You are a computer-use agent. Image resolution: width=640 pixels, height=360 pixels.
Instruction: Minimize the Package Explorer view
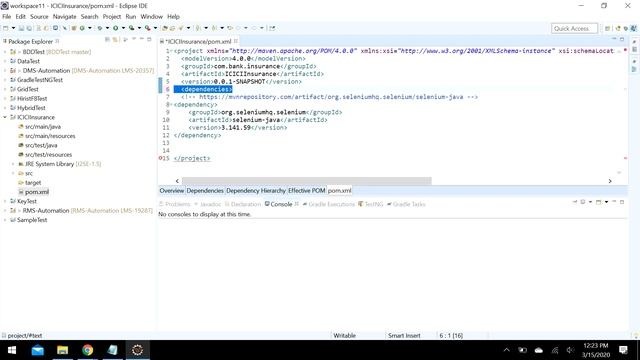point(142,39)
